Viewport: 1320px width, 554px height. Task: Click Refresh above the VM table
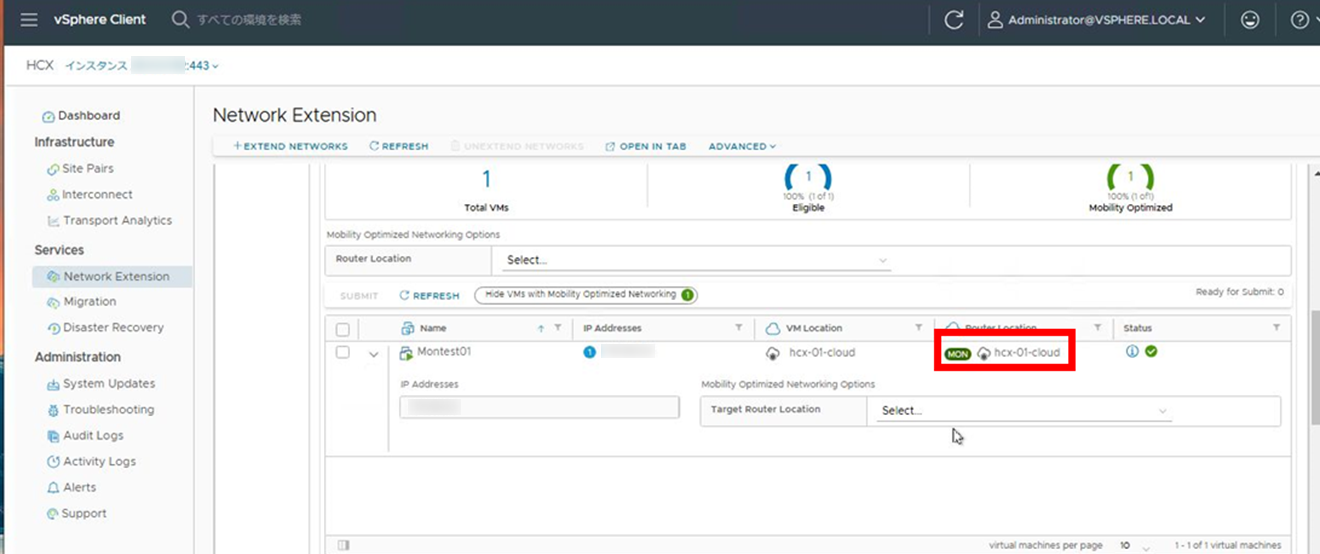[429, 296]
